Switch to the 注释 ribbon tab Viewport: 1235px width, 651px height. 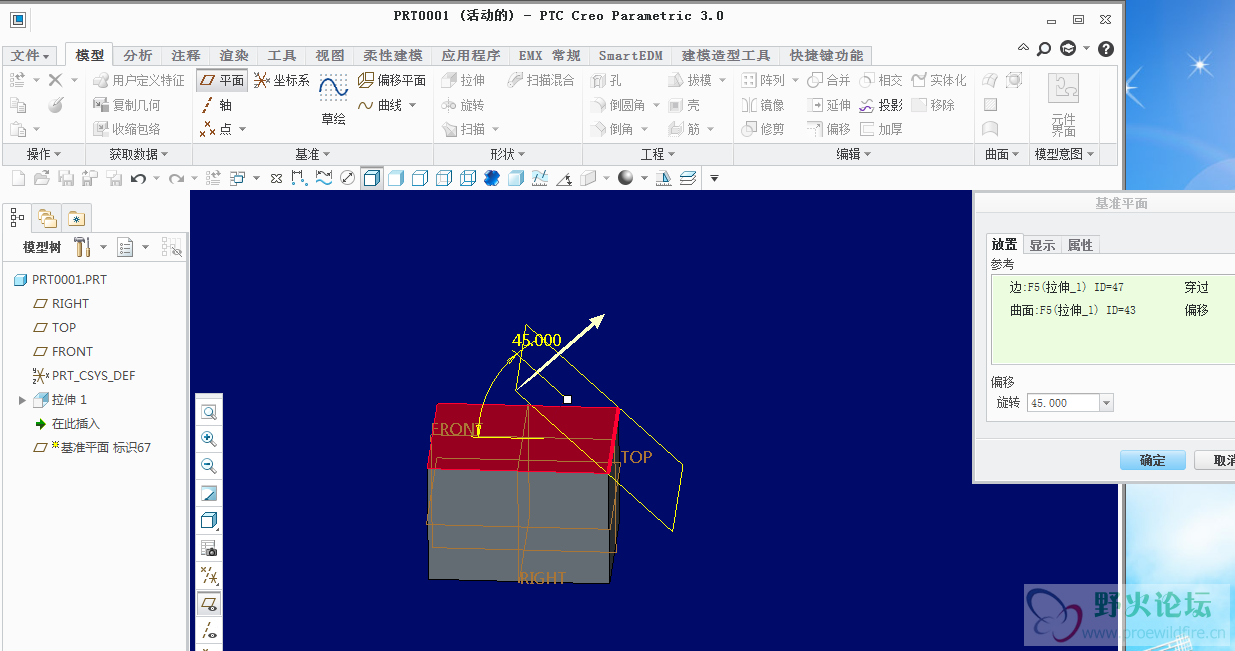pyautogui.click(x=186, y=56)
